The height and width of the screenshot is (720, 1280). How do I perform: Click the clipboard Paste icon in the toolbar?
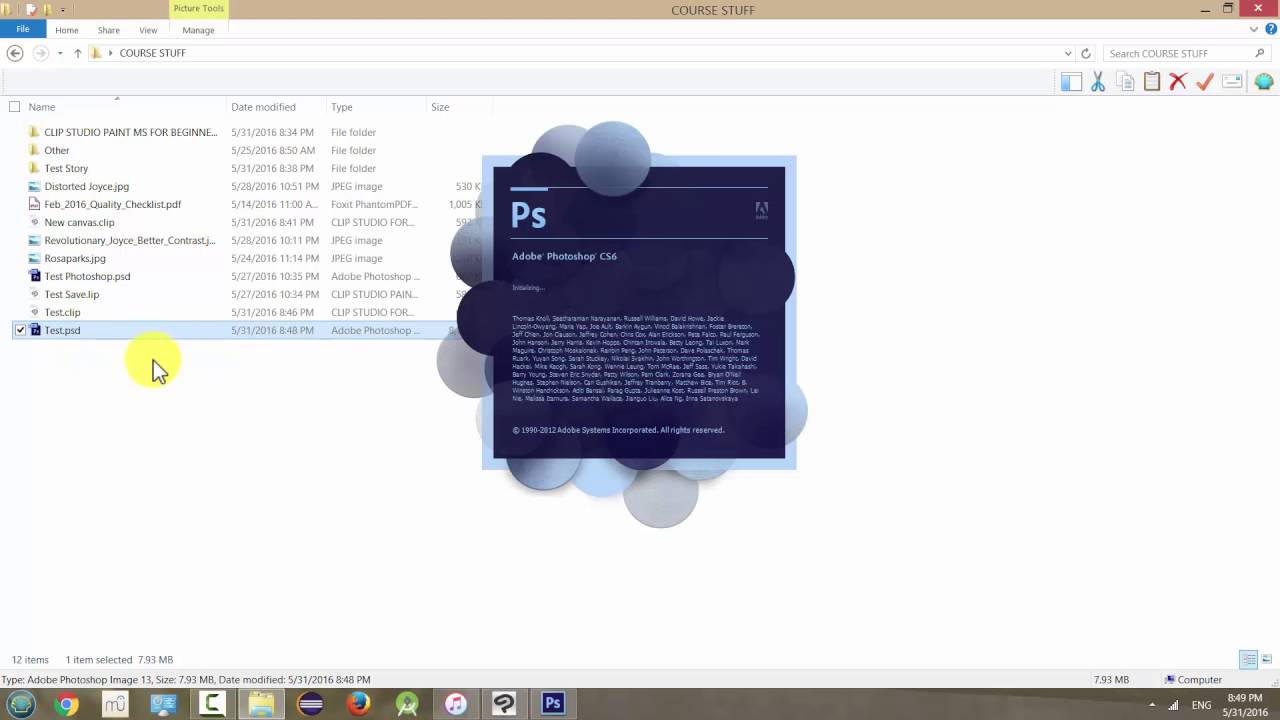coord(1152,82)
